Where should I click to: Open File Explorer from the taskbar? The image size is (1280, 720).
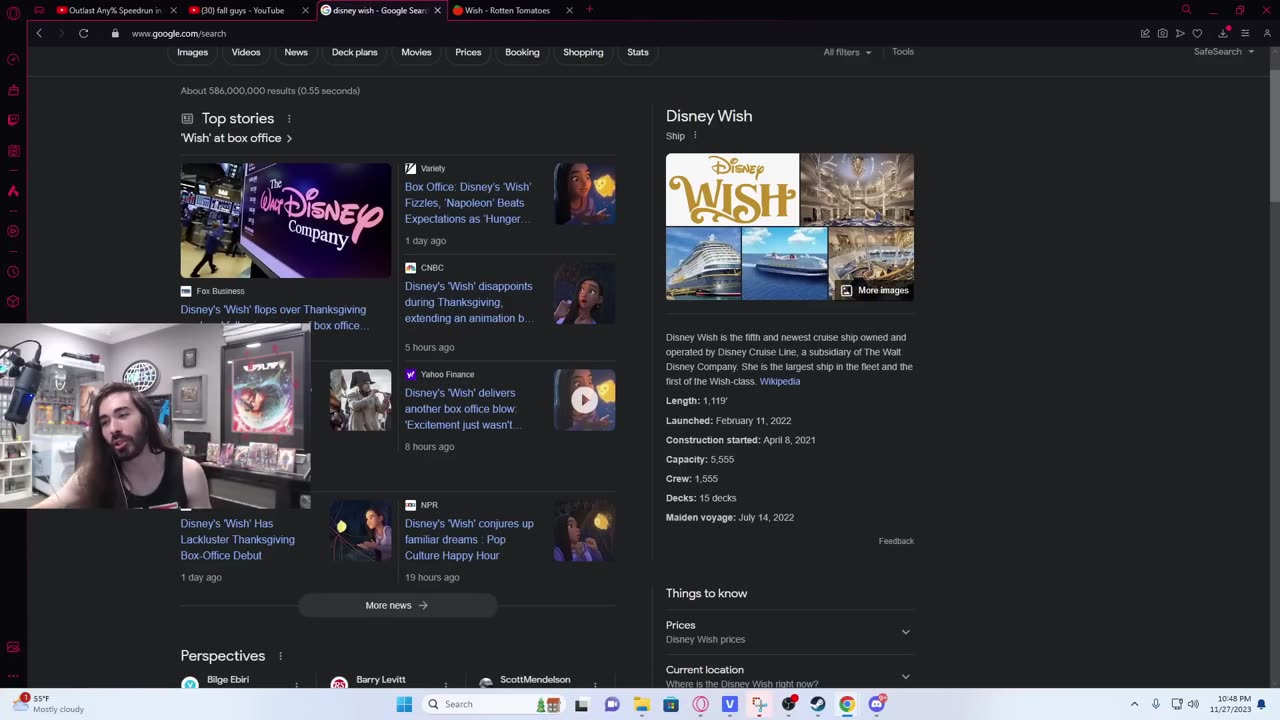click(641, 704)
